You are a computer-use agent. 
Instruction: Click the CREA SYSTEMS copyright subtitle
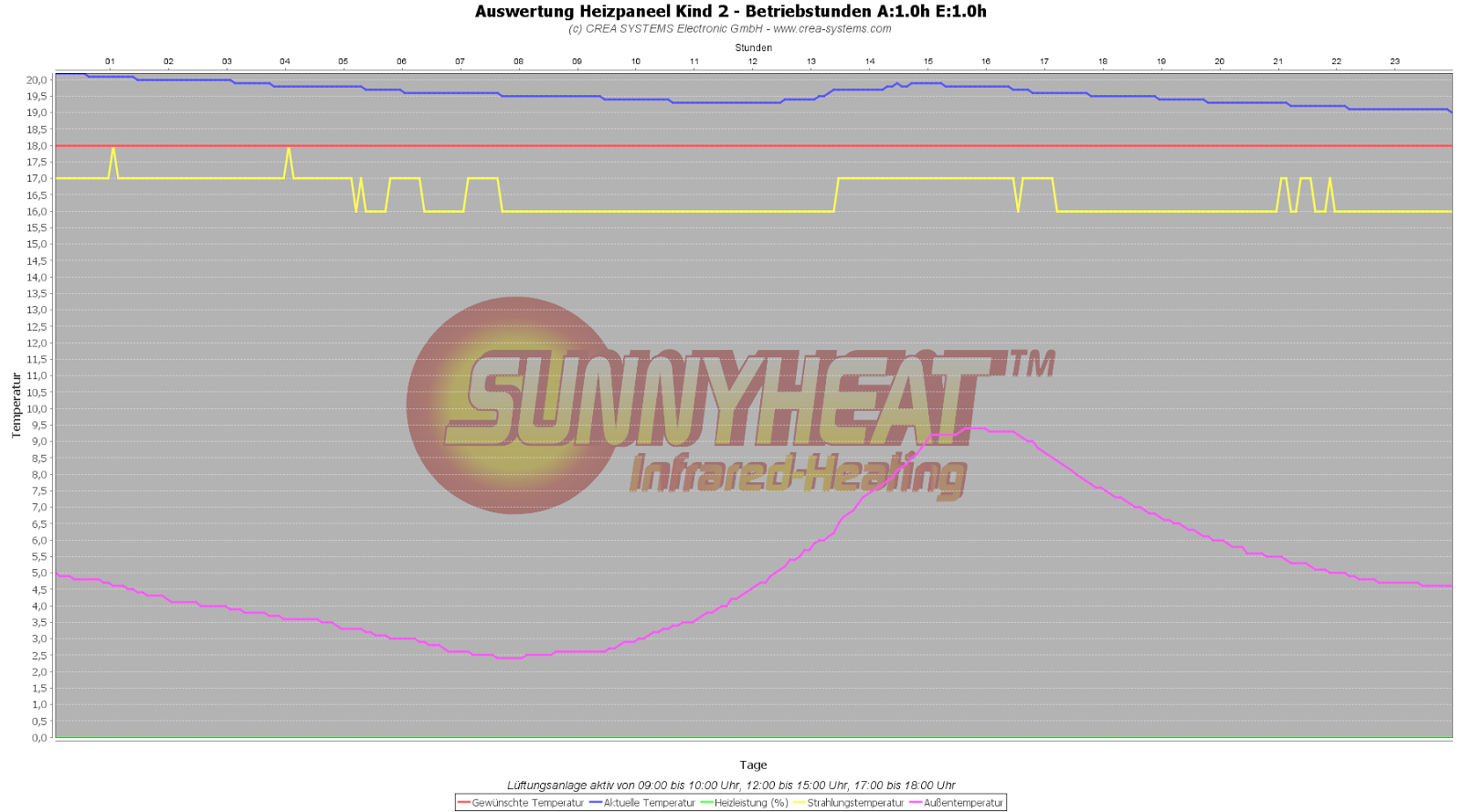(730, 28)
